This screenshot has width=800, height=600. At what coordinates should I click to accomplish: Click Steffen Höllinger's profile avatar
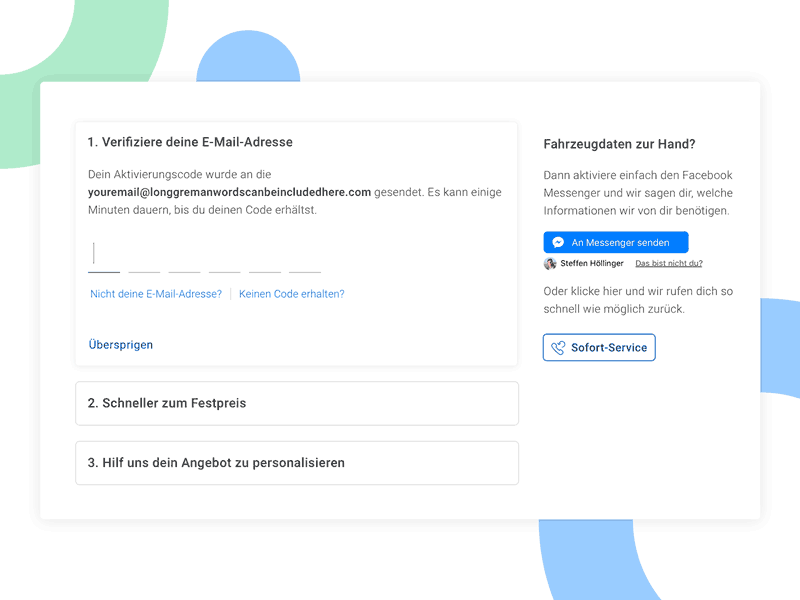tap(550, 264)
